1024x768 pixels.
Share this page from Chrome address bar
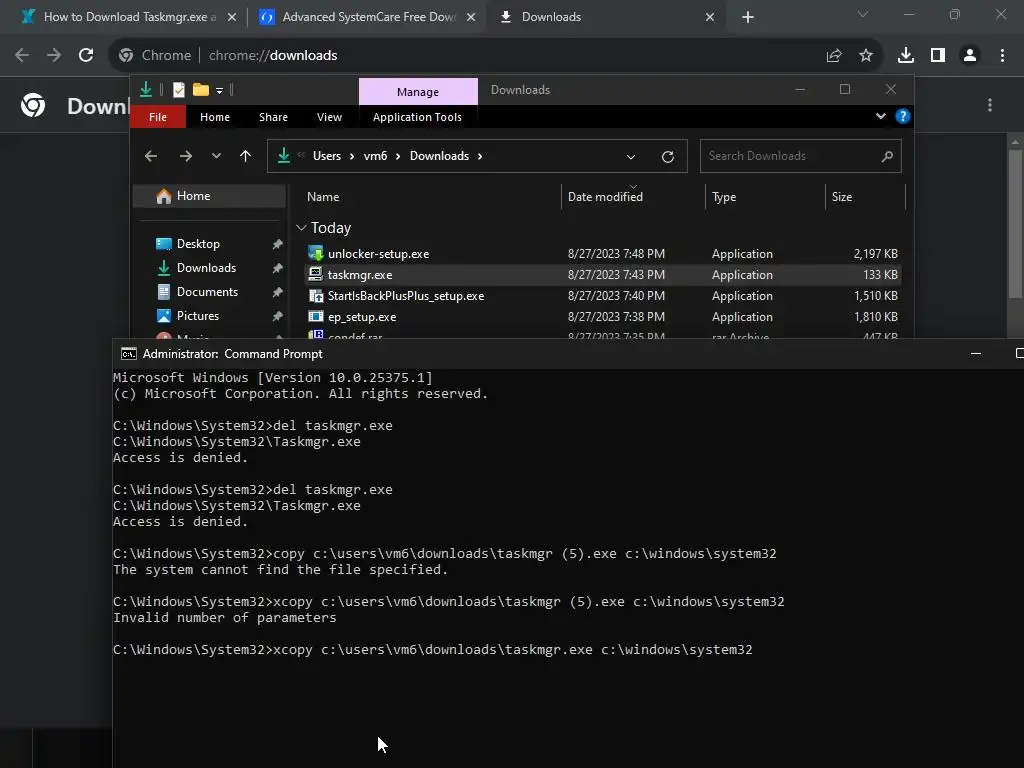coord(834,56)
